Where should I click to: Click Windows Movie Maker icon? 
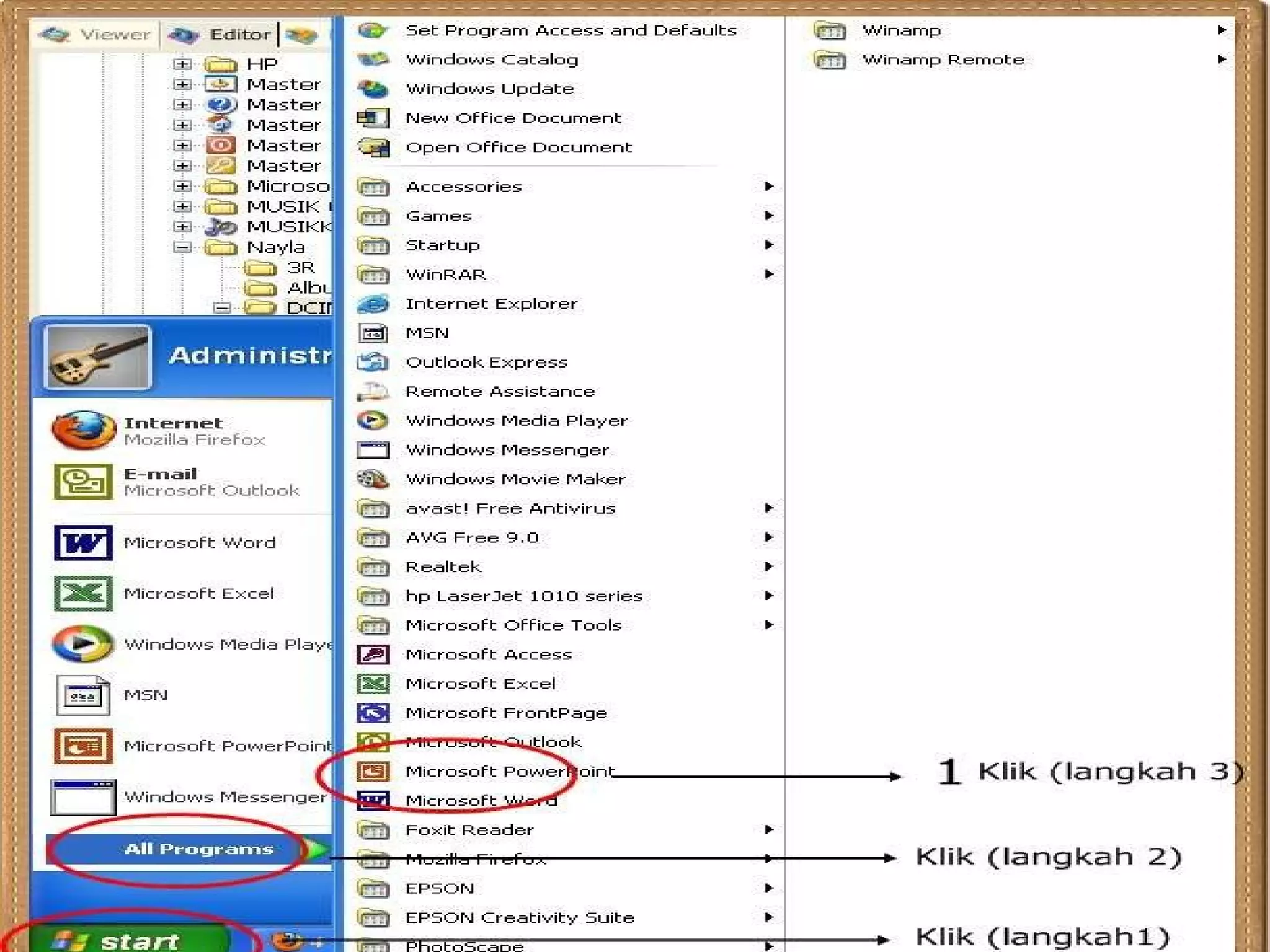click(x=373, y=479)
